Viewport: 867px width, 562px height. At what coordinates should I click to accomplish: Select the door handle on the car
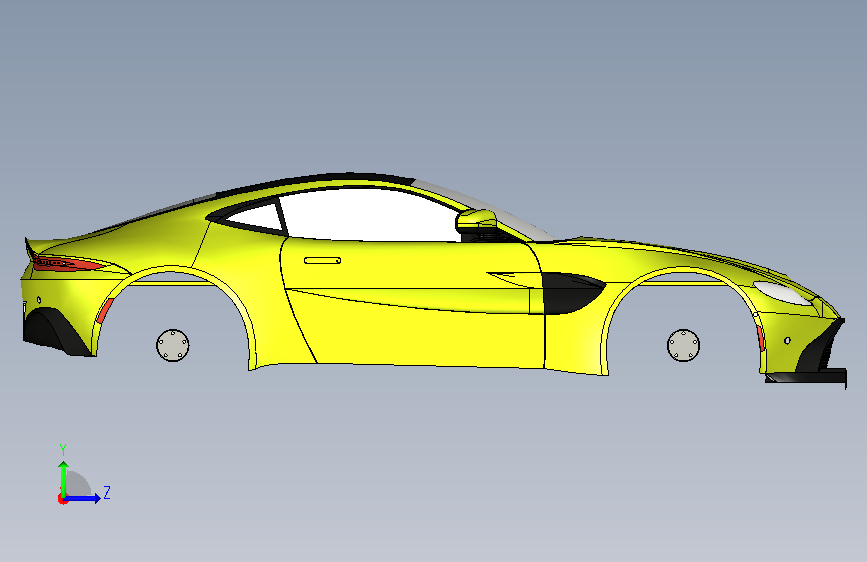322,260
